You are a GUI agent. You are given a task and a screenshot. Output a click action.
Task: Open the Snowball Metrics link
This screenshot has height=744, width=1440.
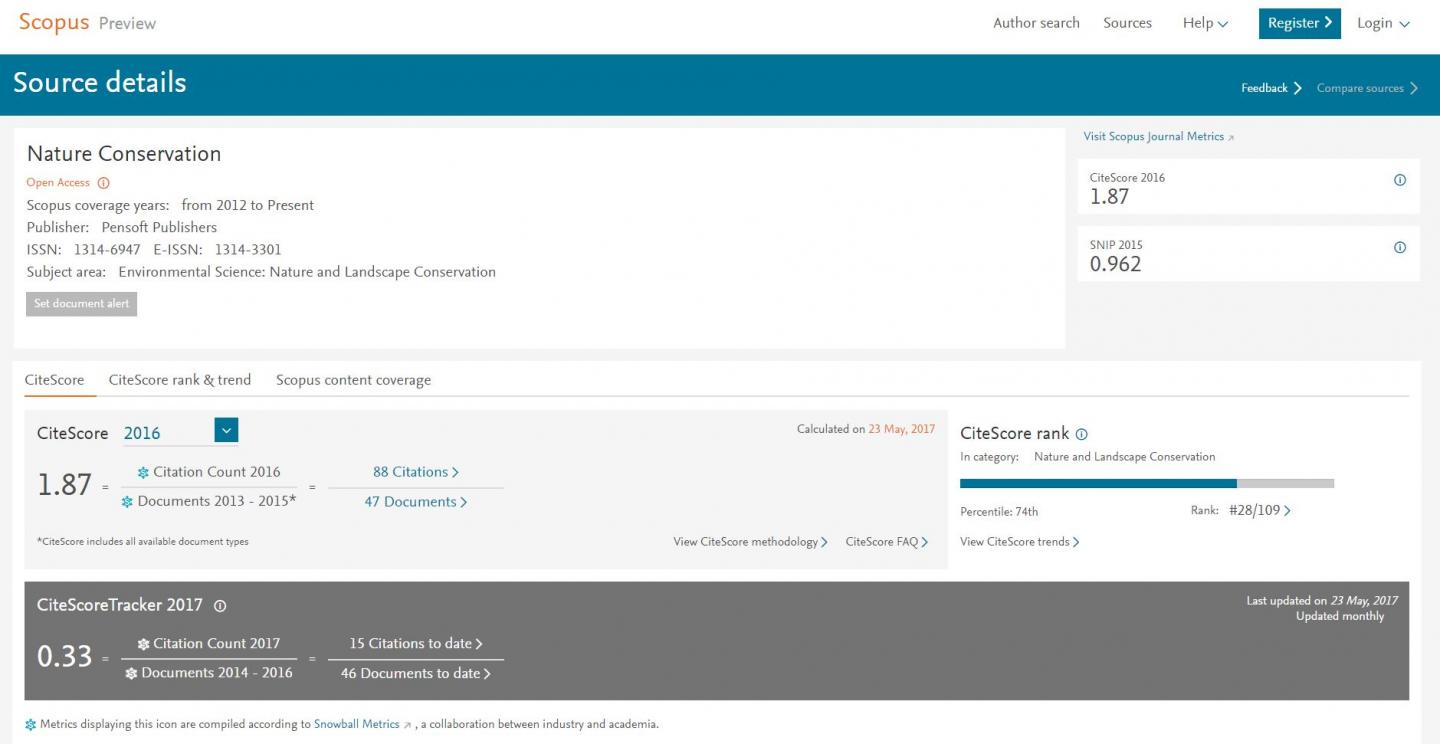[356, 724]
